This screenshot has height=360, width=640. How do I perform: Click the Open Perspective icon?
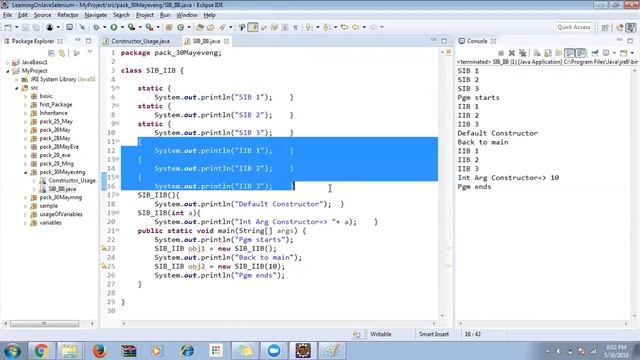click(x=605, y=27)
